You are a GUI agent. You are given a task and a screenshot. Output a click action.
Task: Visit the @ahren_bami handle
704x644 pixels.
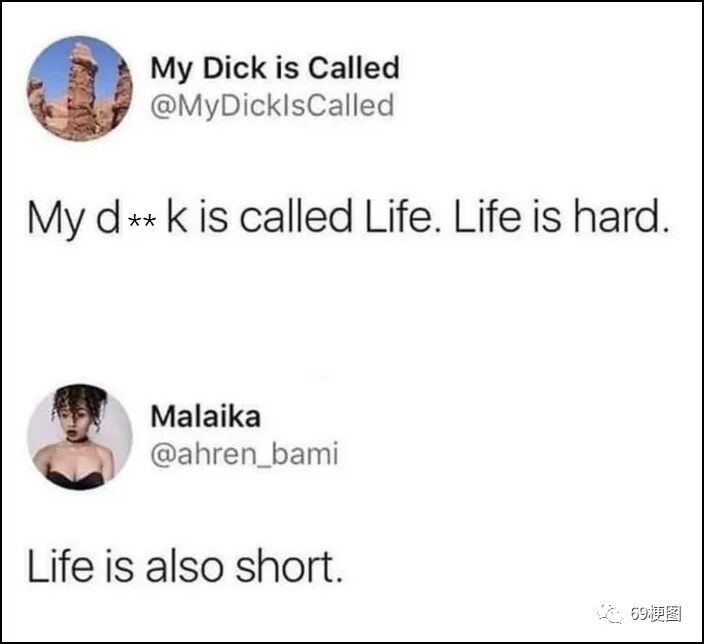point(244,454)
